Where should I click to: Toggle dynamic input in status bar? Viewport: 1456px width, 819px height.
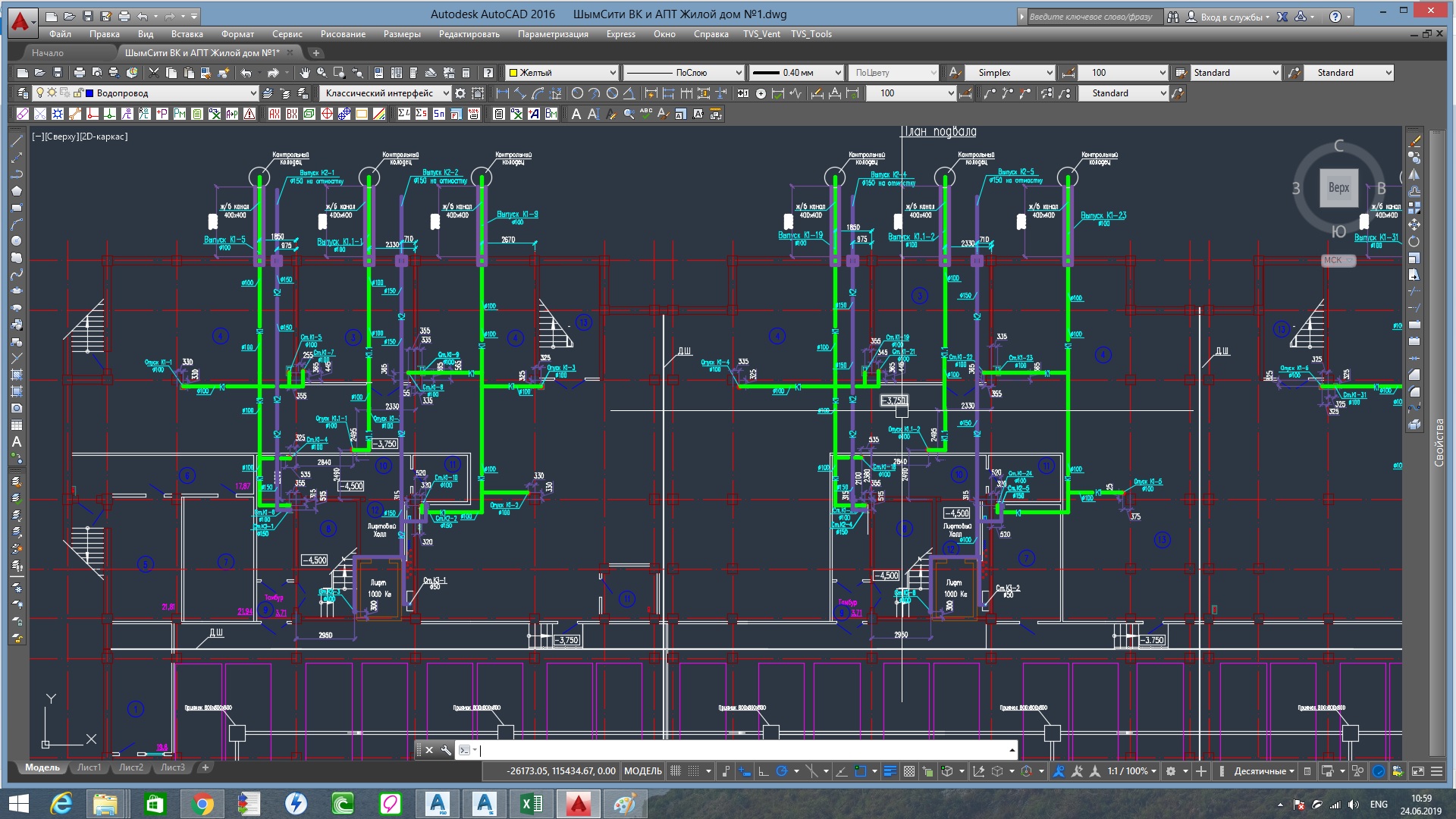click(745, 771)
